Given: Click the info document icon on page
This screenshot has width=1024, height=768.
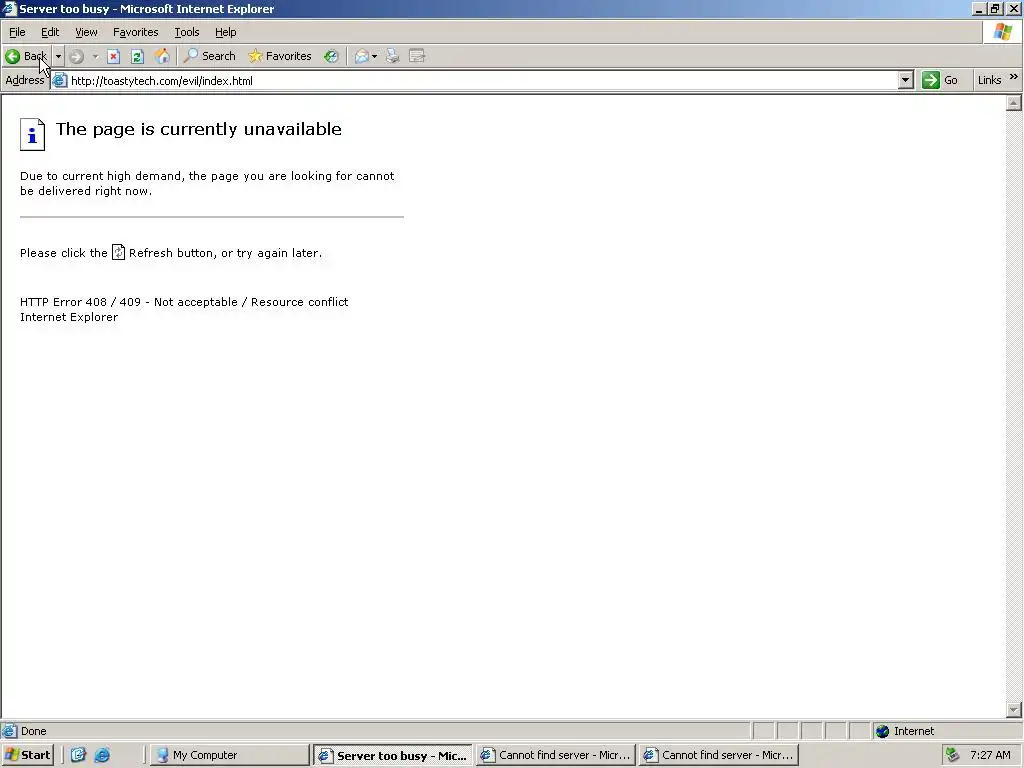Looking at the screenshot, I should (x=32, y=135).
